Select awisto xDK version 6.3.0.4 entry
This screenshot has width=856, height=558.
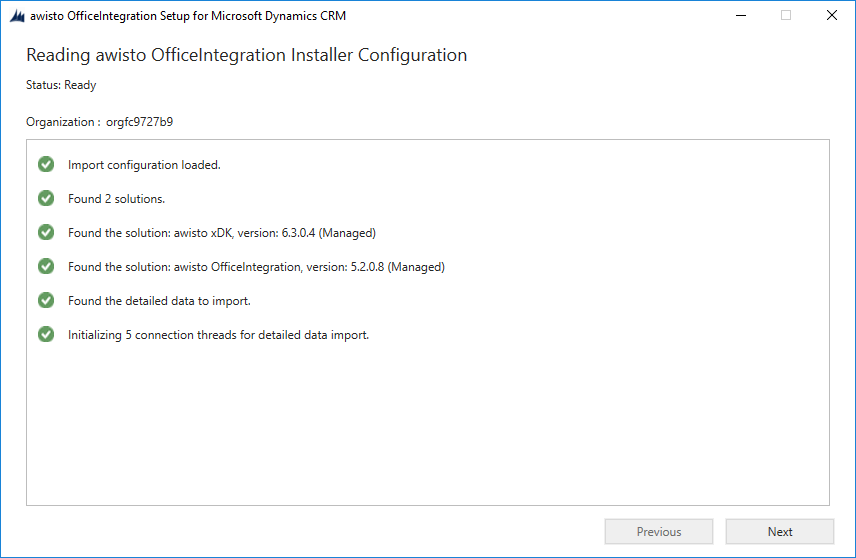coord(222,233)
